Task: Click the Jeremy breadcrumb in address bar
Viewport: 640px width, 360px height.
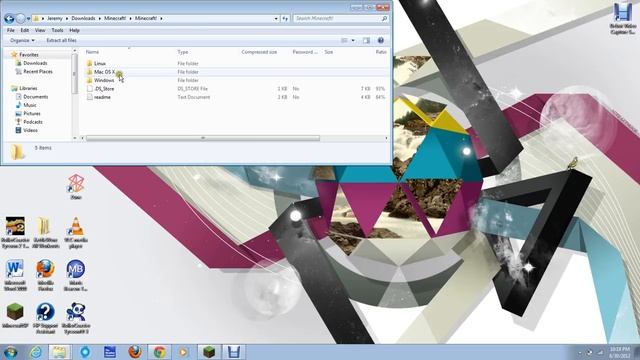Action: click(54, 18)
